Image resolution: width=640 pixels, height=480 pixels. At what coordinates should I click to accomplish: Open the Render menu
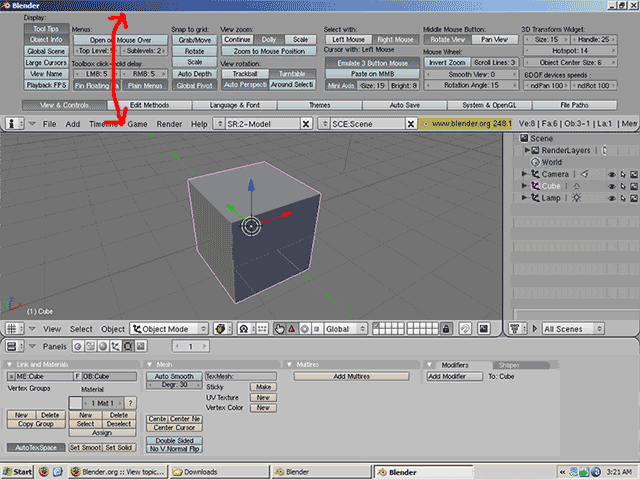169,124
